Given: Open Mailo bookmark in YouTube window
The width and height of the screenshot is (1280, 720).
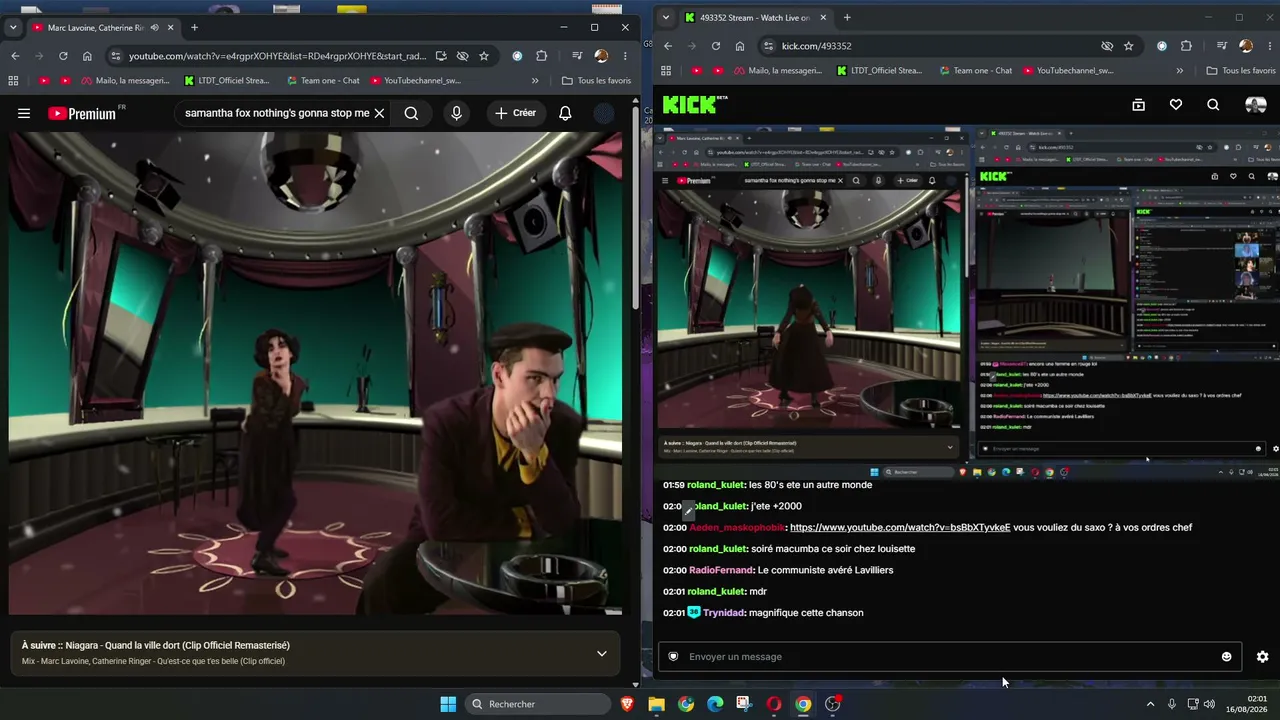Looking at the screenshot, I should tap(125, 81).
